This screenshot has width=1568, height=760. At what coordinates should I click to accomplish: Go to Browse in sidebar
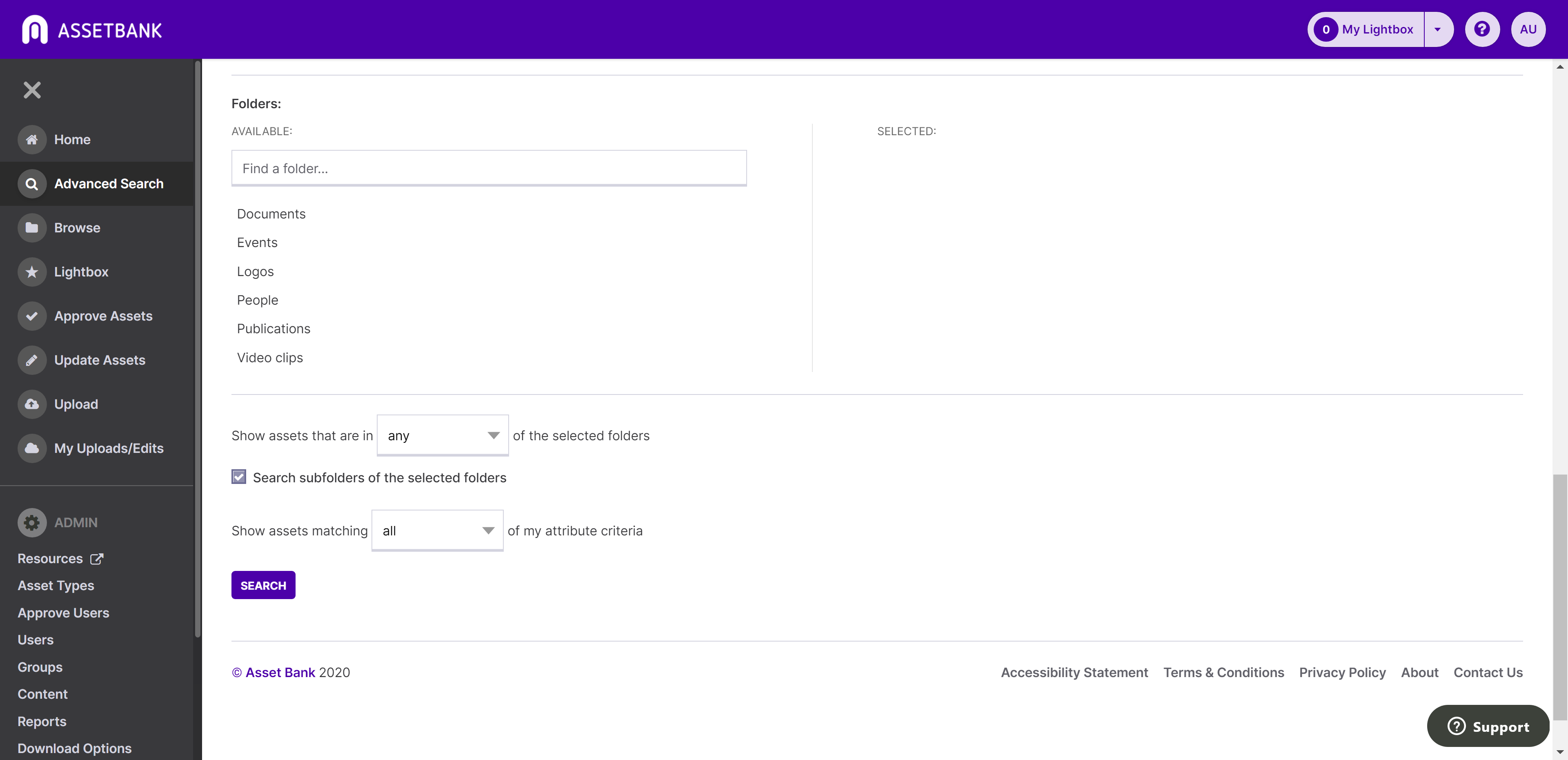coord(77,228)
